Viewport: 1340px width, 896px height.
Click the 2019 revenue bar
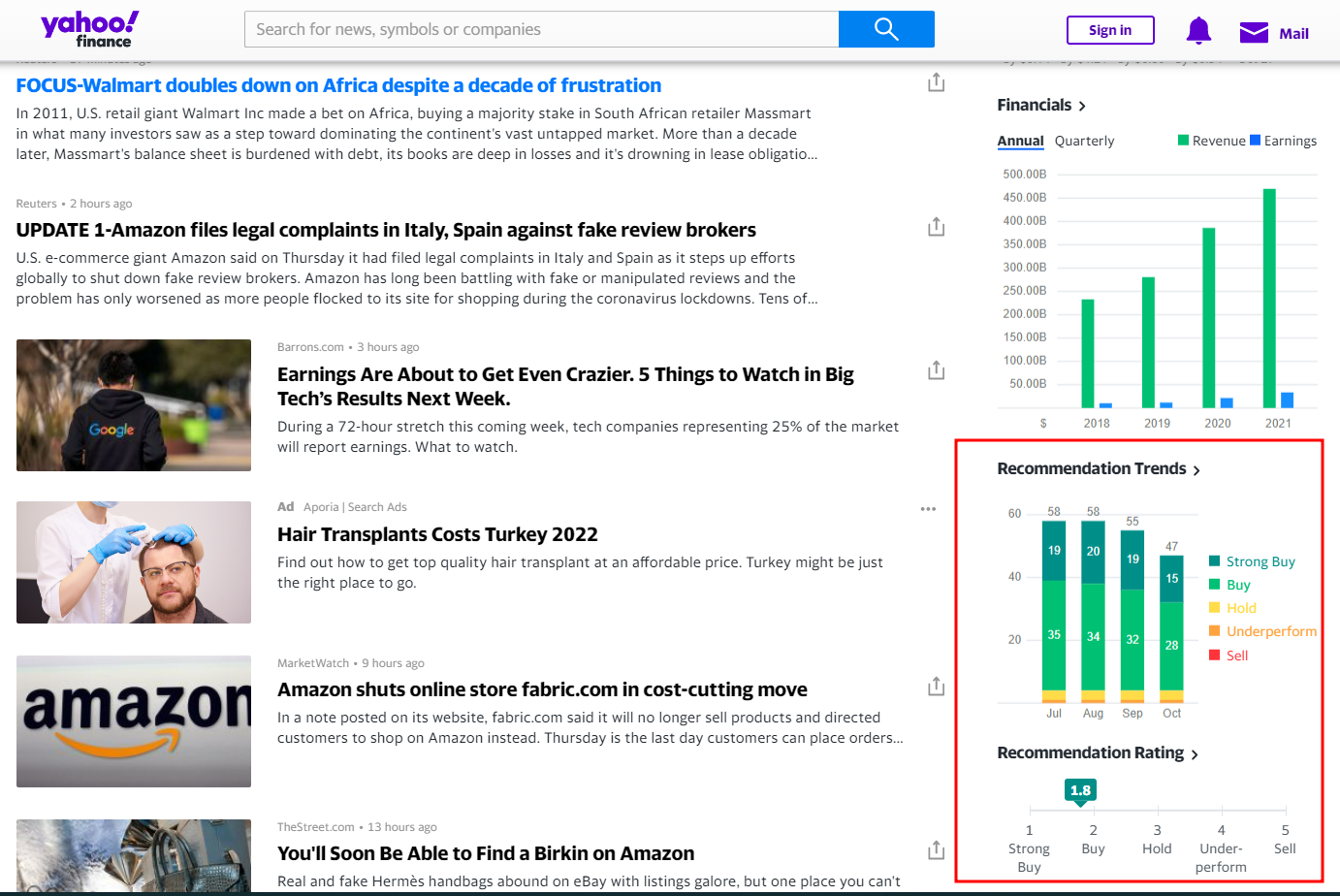click(x=1148, y=342)
